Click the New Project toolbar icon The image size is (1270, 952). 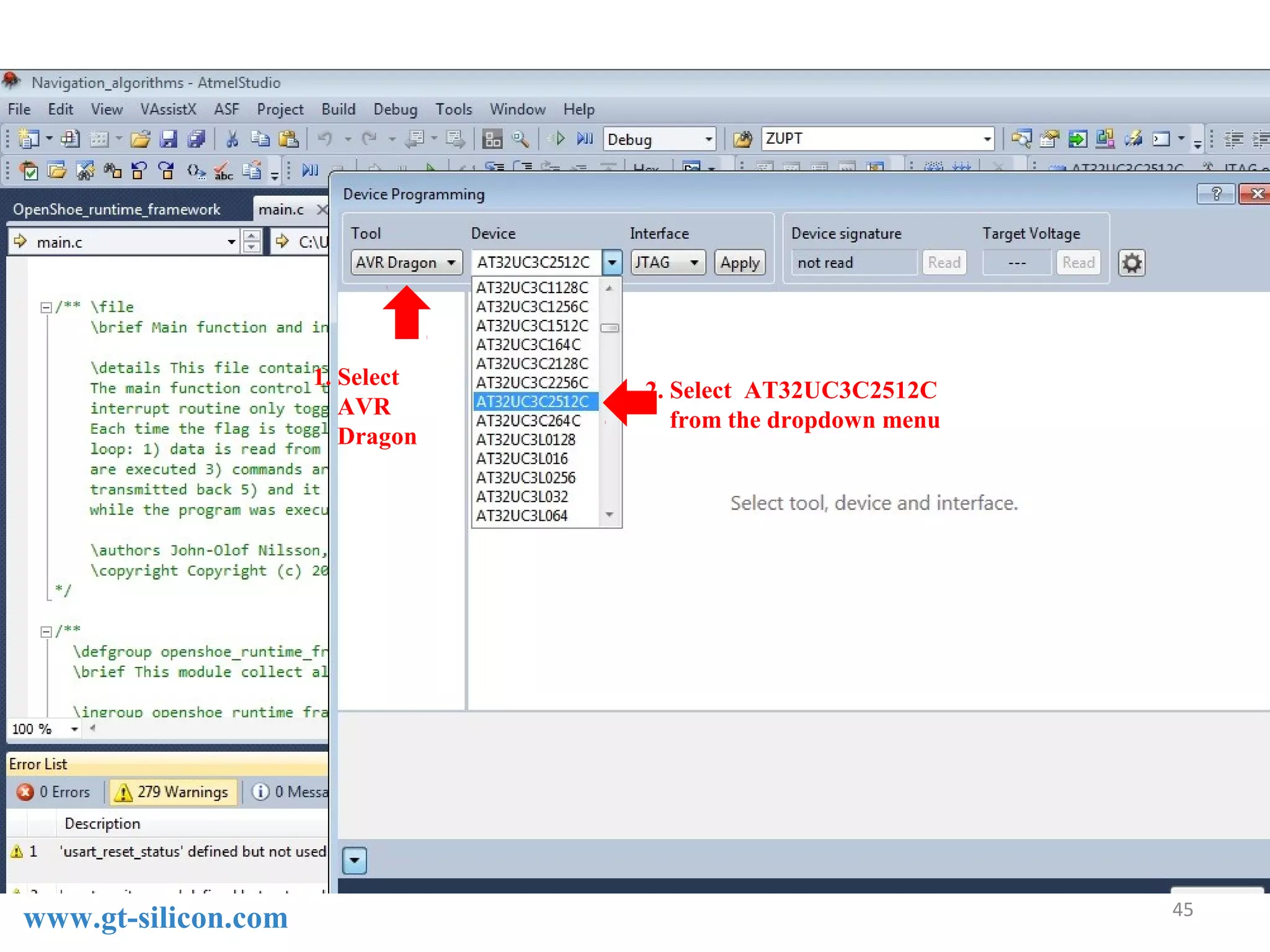29,139
